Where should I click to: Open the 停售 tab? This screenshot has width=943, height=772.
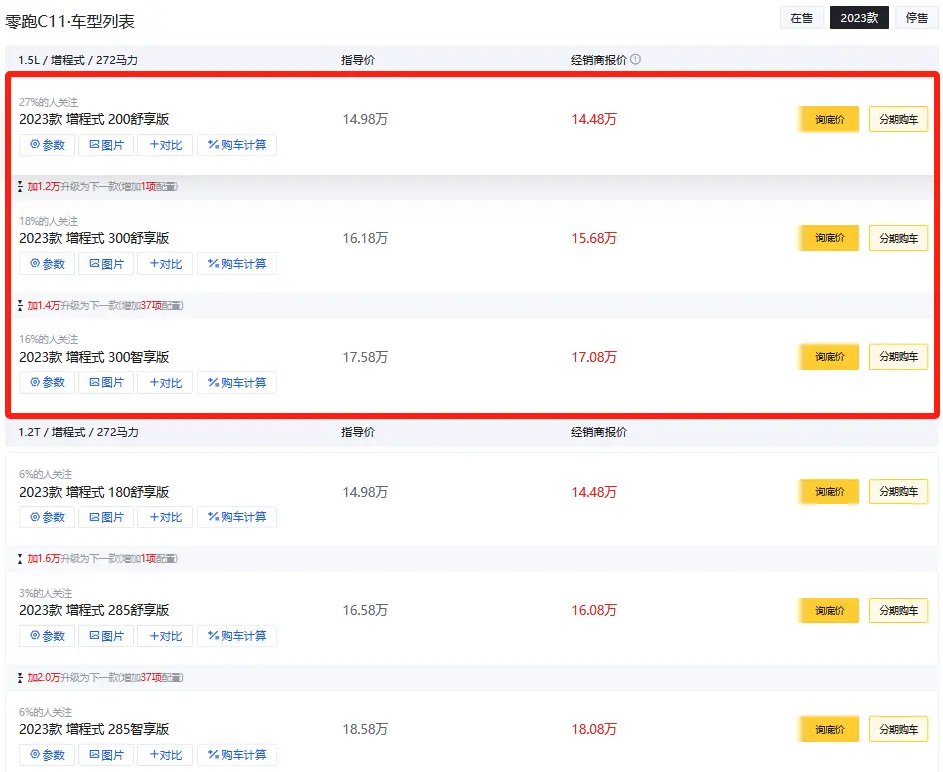(917, 18)
